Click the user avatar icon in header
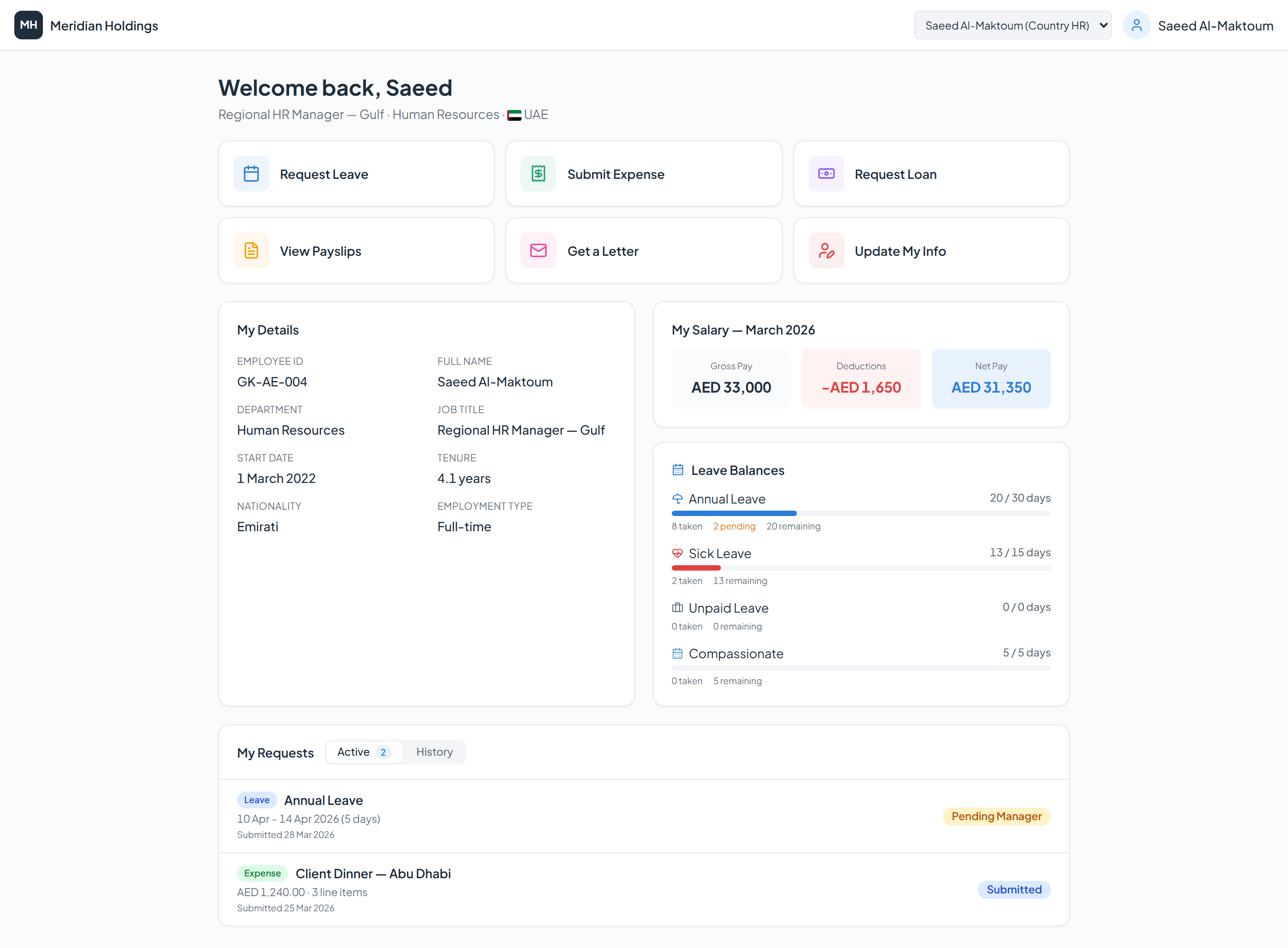Screen dimensions: 1288x948 tap(1136, 25)
